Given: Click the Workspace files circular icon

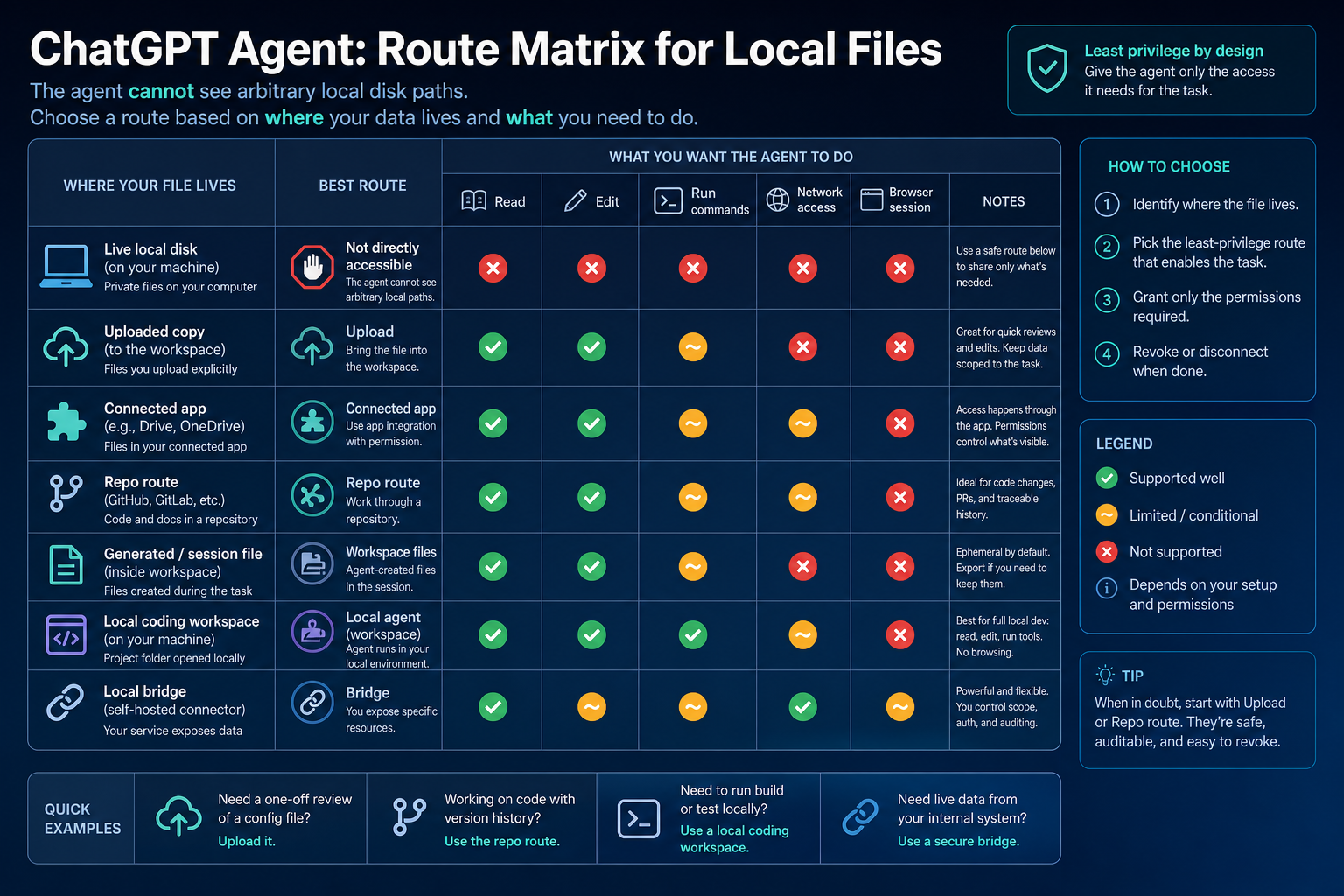Looking at the screenshot, I should pos(312,564).
